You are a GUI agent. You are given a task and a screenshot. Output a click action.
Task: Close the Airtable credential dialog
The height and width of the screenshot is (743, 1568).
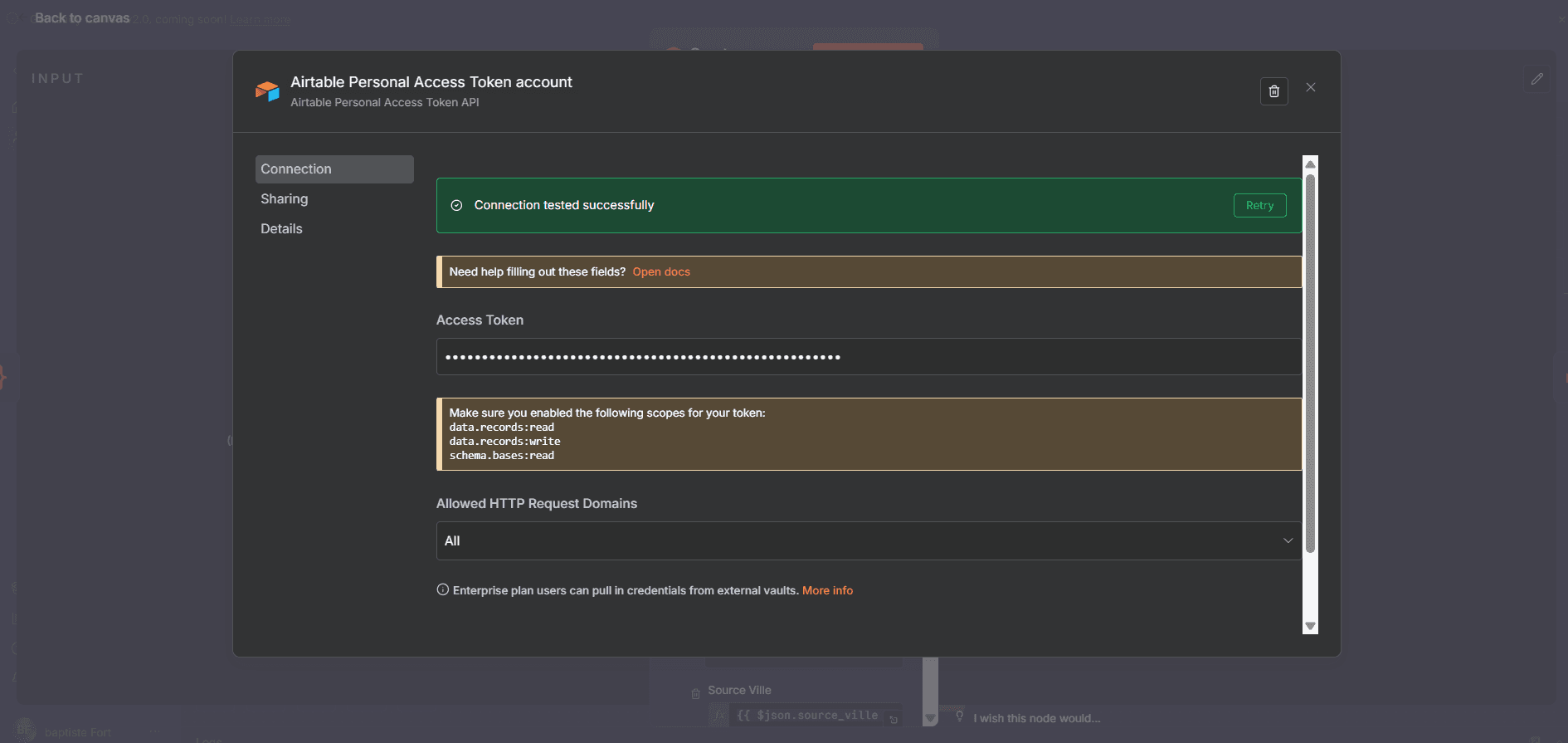point(1311,87)
